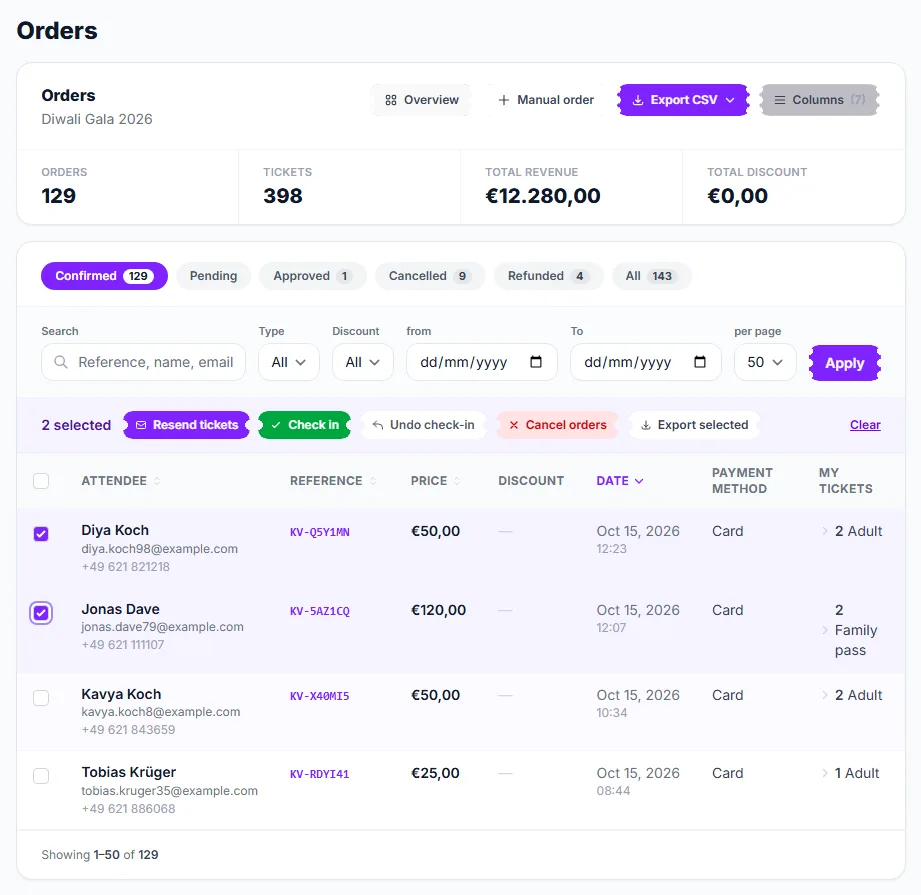
Task: Open the Discount filter dropdown
Action: 363,362
